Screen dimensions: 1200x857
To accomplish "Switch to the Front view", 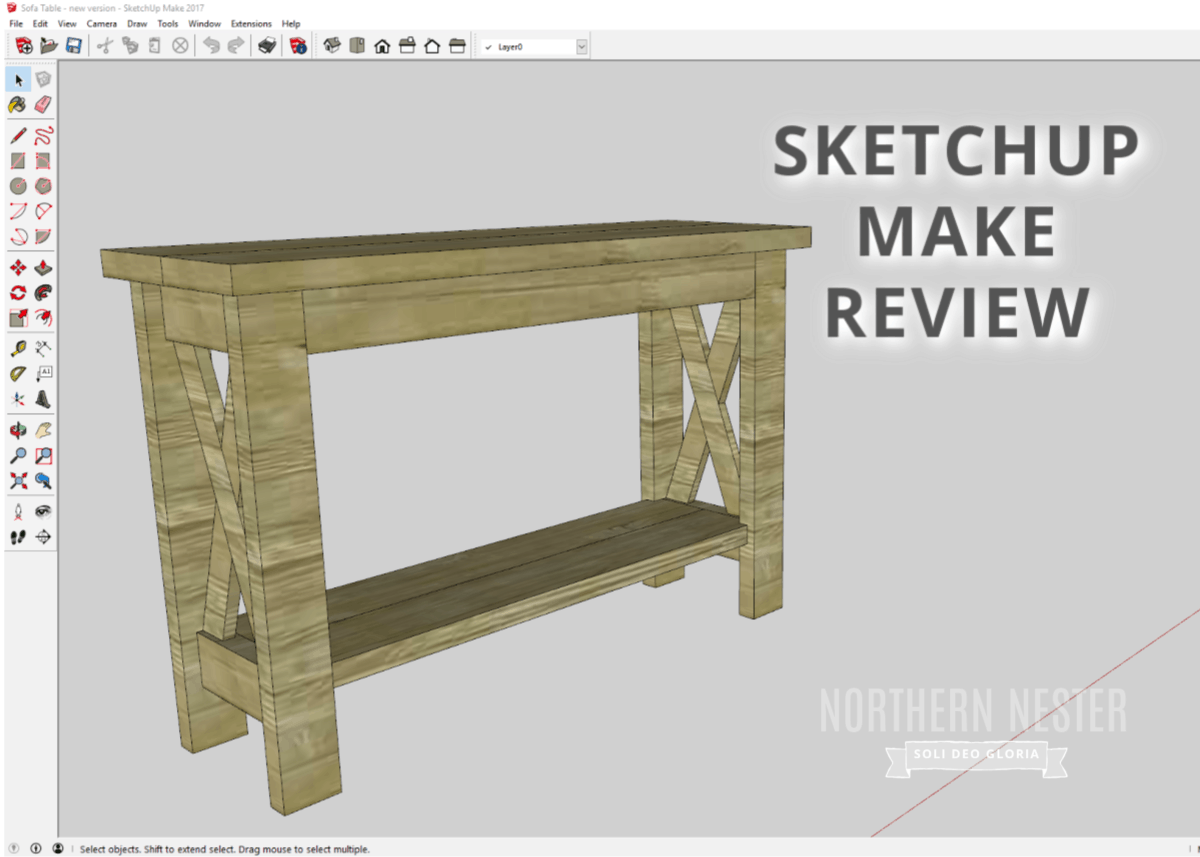I will click(382, 46).
